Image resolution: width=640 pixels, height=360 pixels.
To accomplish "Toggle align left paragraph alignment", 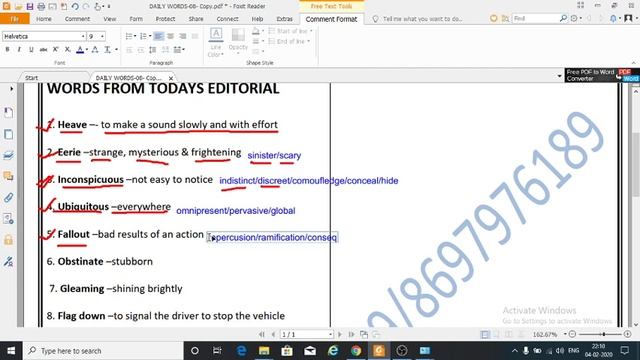I will (158, 36).
